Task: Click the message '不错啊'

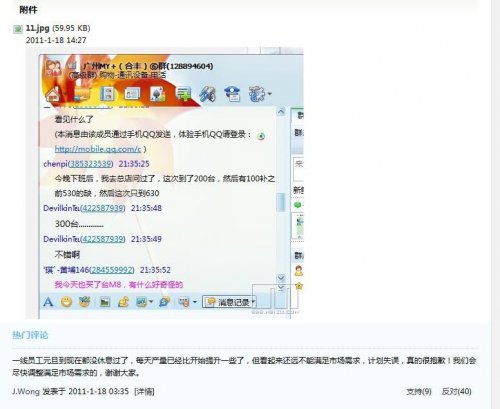Action: point(67,255)
